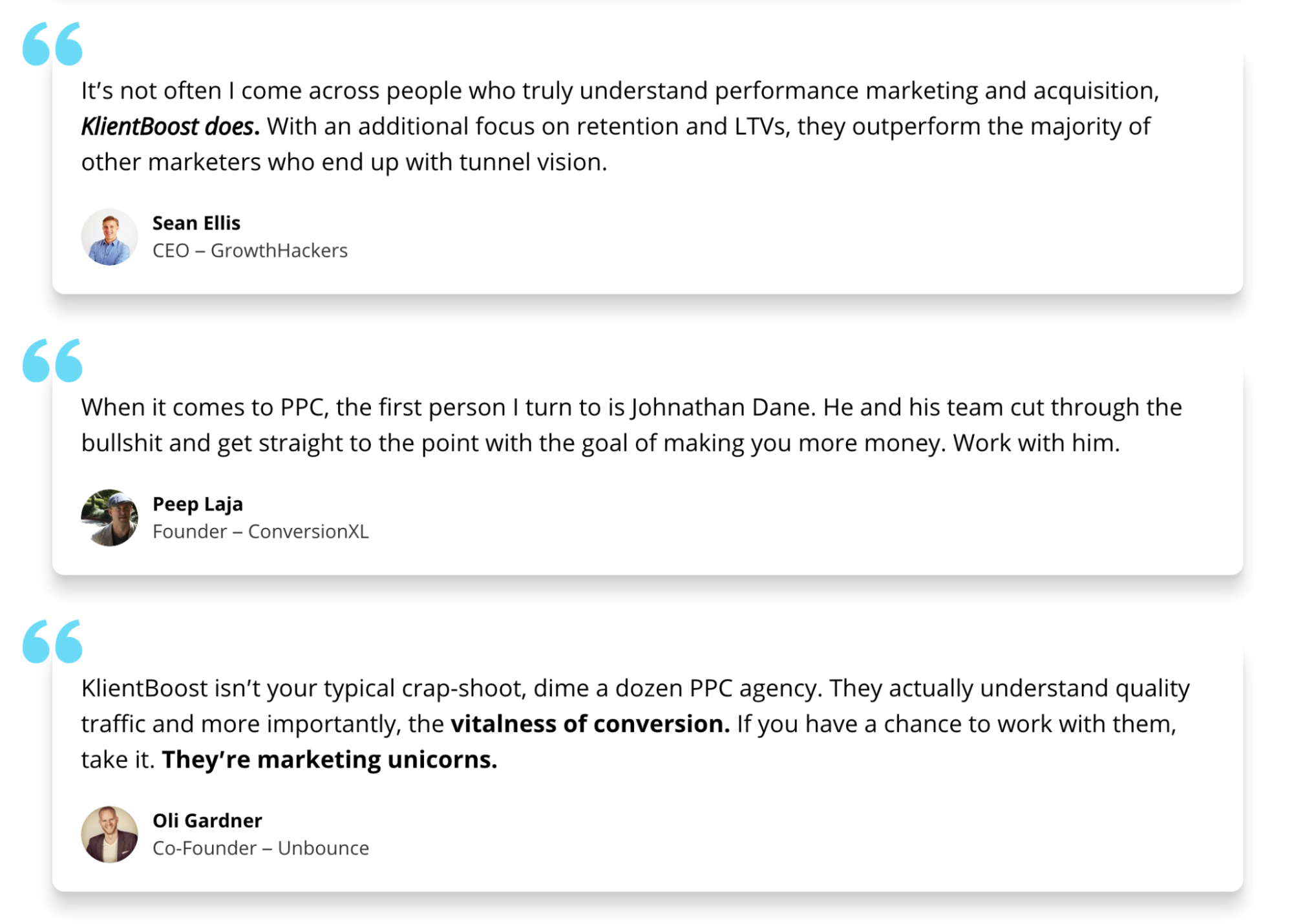1292x924 pixels.
Task: Click 'Founder – ConversionXL' subtitle
Action: click(x=261, y=532)
